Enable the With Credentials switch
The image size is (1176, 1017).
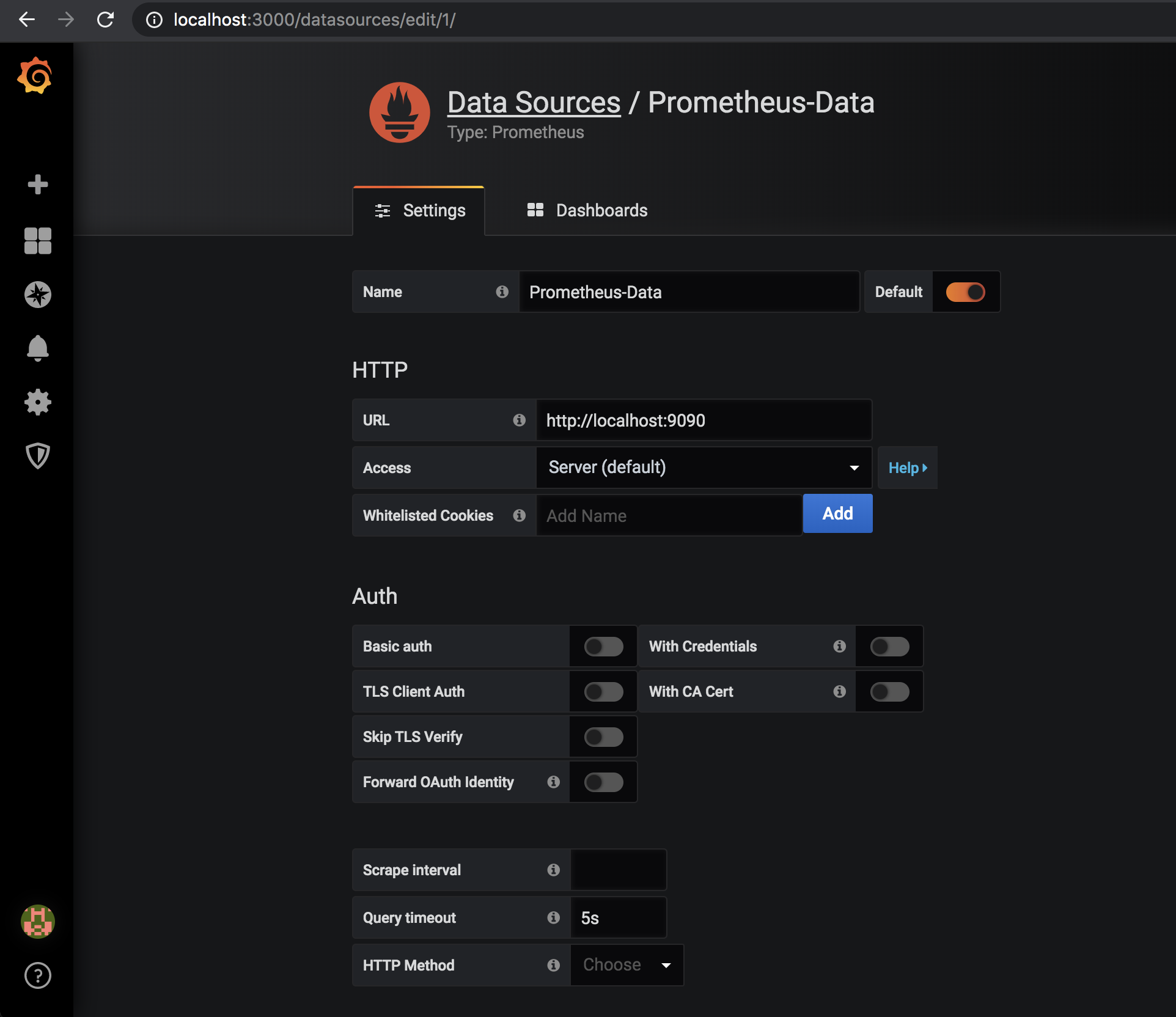pos(890,647)
